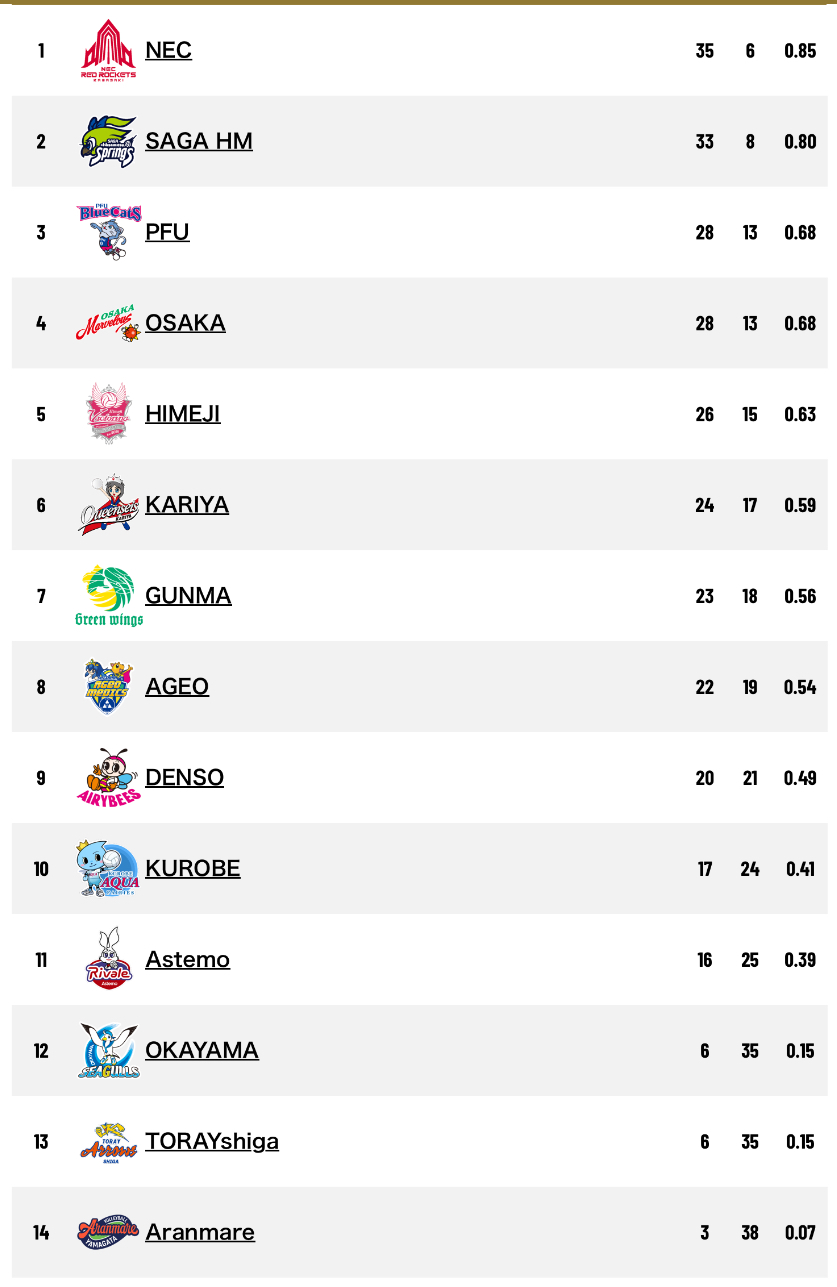
Task: Open the TORAYshiga team link
Action: (x=212, y=1141)
